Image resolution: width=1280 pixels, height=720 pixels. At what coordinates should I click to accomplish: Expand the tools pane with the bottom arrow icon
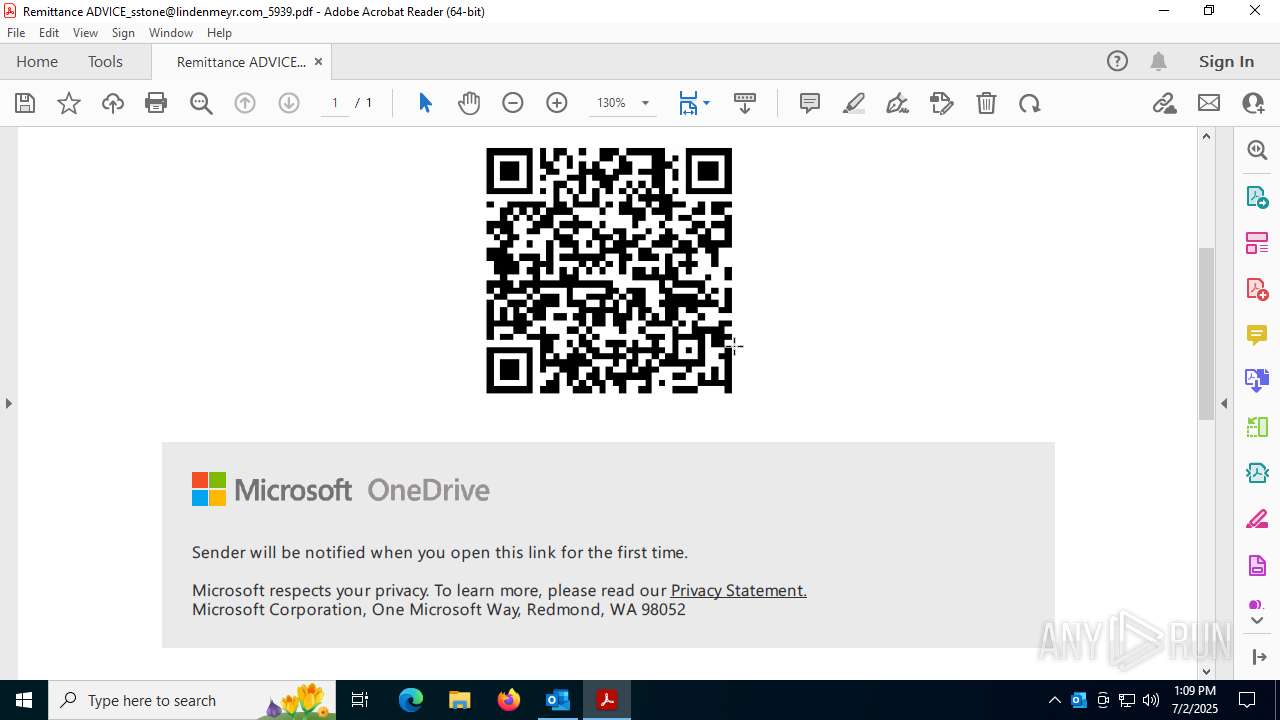click(x=1258, y=657)
